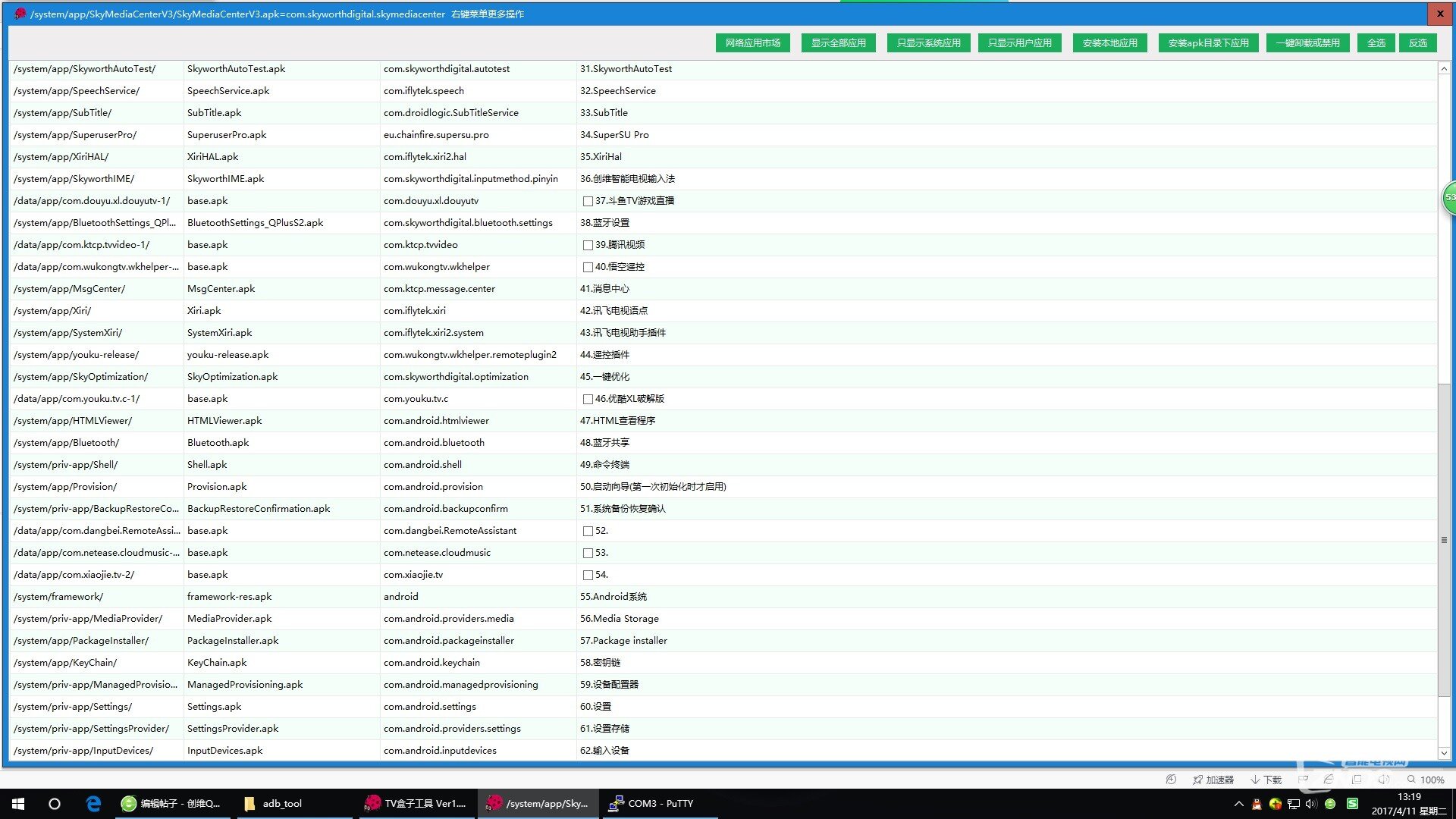
Task: Click the 只显示系统应用 button
Action: pos(928,43)
